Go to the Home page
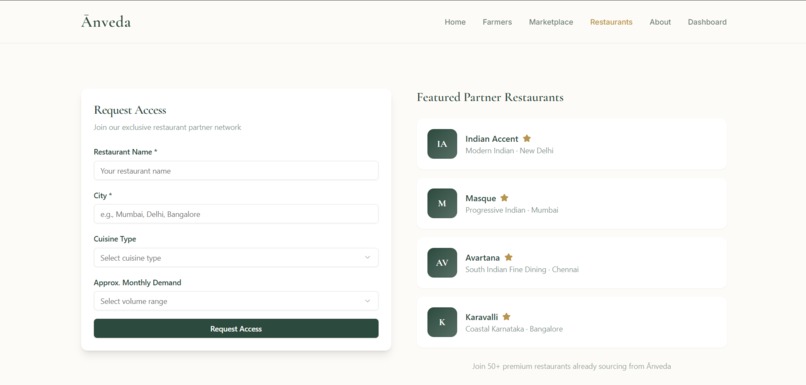Screen dimensions: 806x385 click(x=455, y=22)
